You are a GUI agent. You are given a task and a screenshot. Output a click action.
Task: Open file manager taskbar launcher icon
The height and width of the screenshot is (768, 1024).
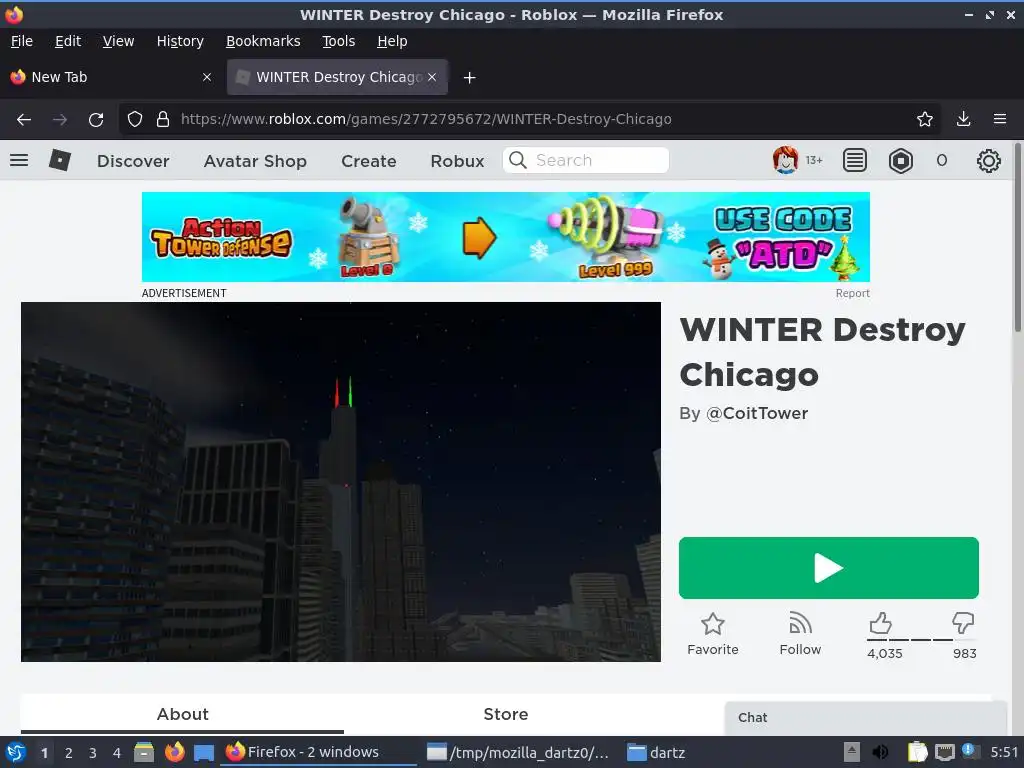(x=144, y=752)
